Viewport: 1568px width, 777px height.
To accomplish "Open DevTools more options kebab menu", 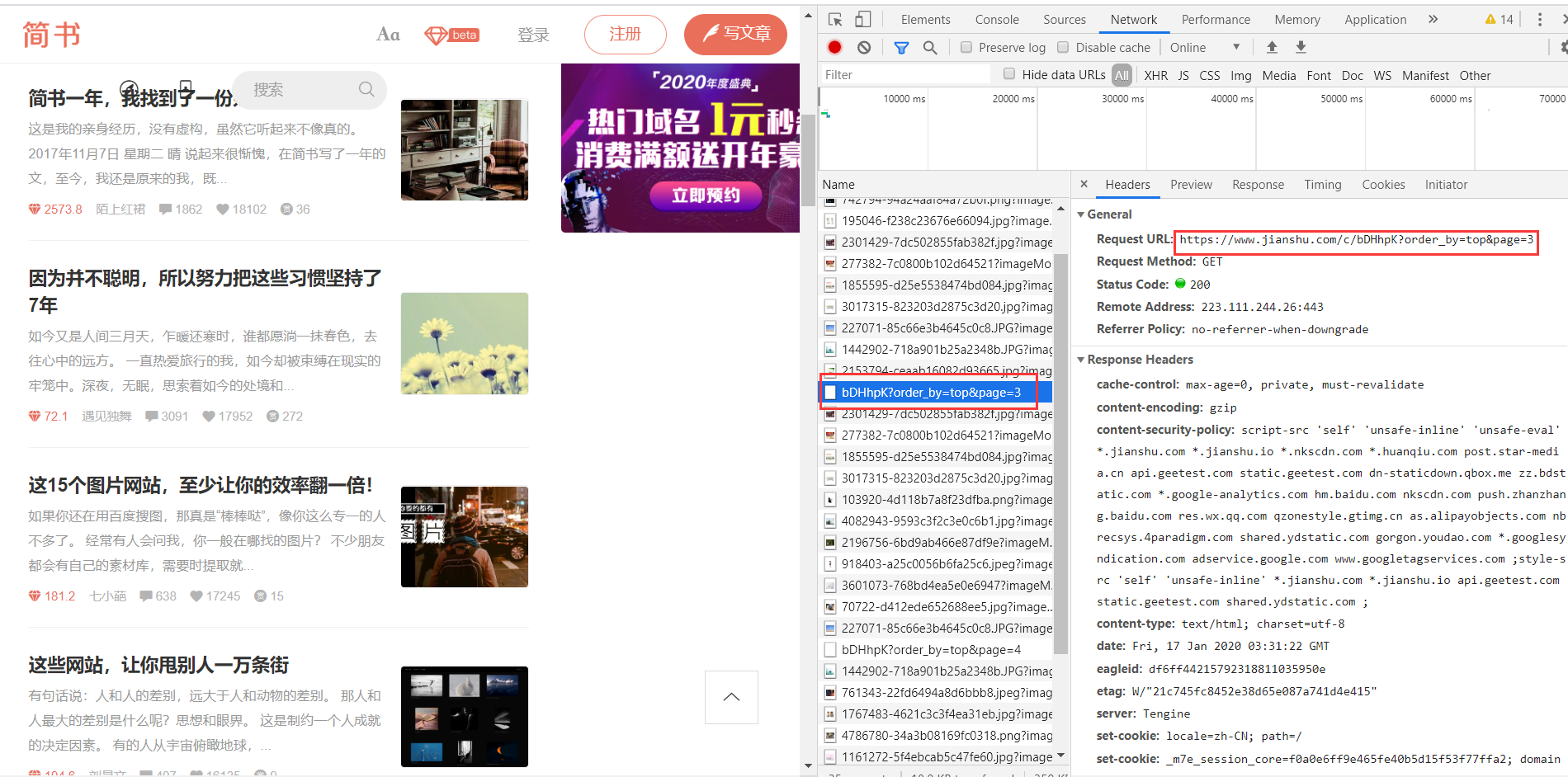I will point(1539,19).
